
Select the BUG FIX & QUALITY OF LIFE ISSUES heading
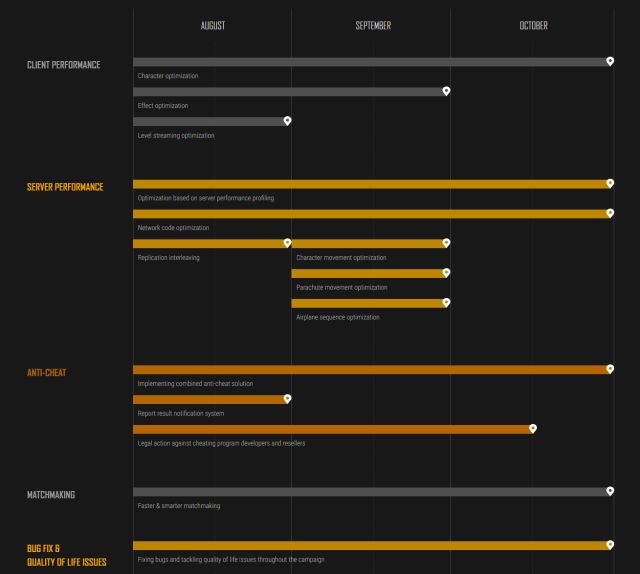[67, 555]
